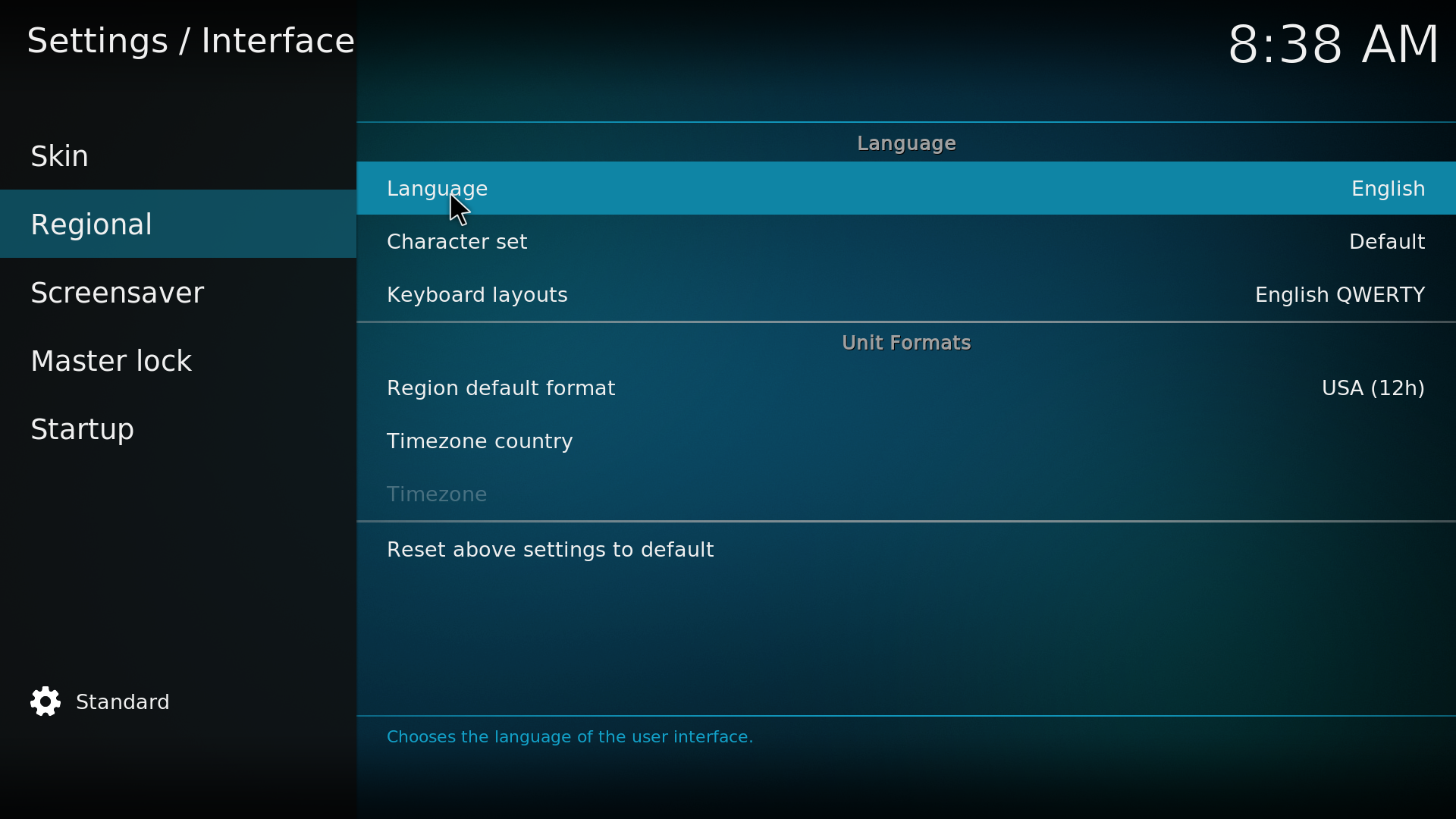1456x819 pixels.
Task: Click the Default character set value
Action: click(x=1386, y=242)
